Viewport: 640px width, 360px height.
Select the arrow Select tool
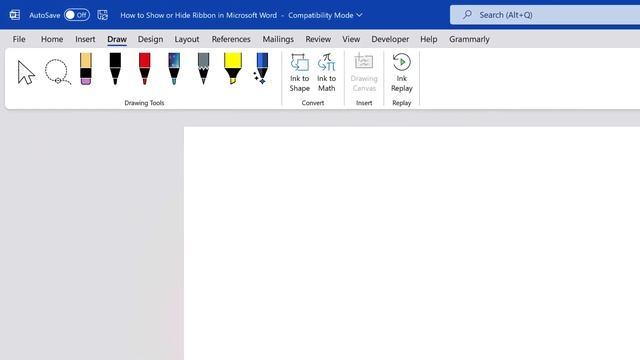coord(26,72)
